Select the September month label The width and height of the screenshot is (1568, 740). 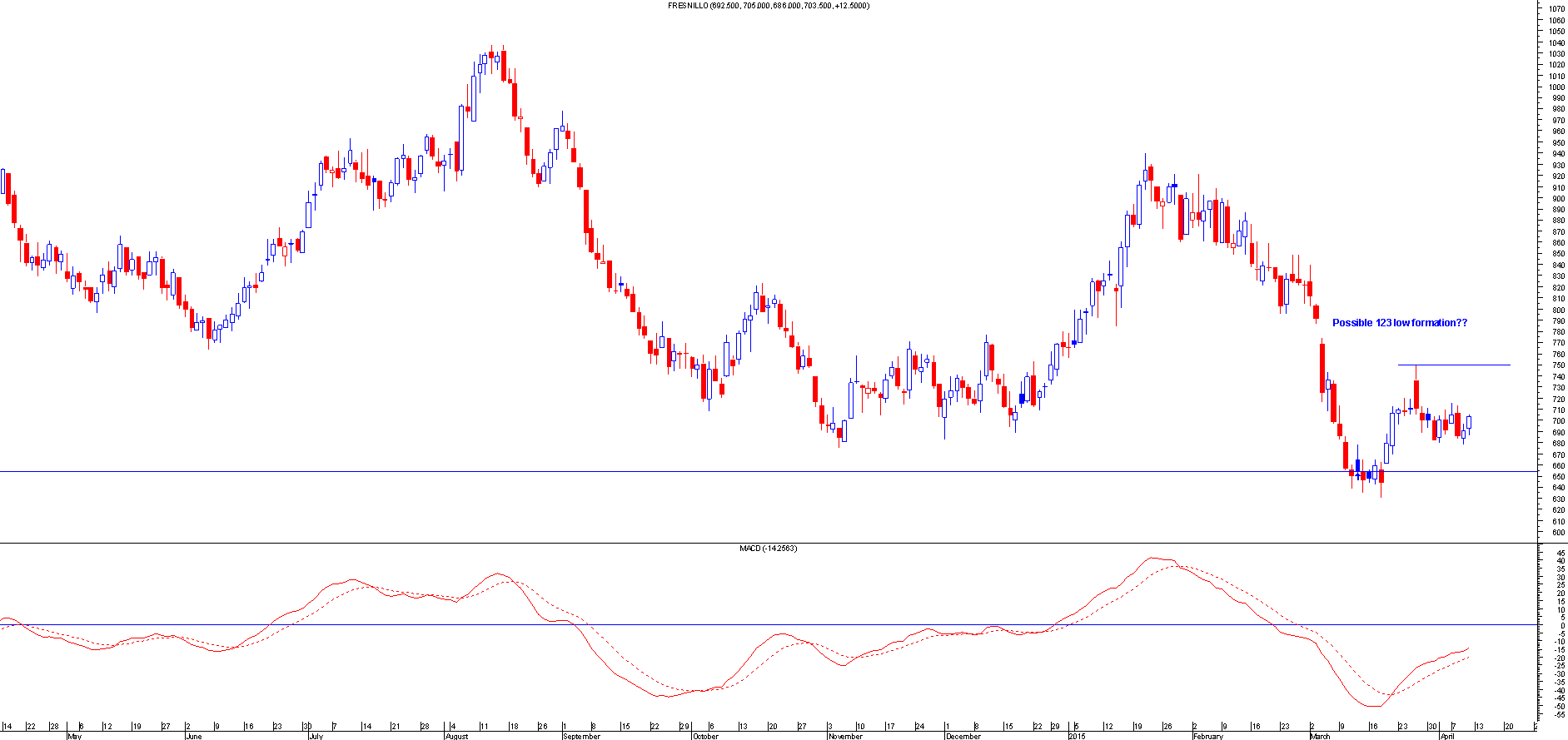coord(581,736)
